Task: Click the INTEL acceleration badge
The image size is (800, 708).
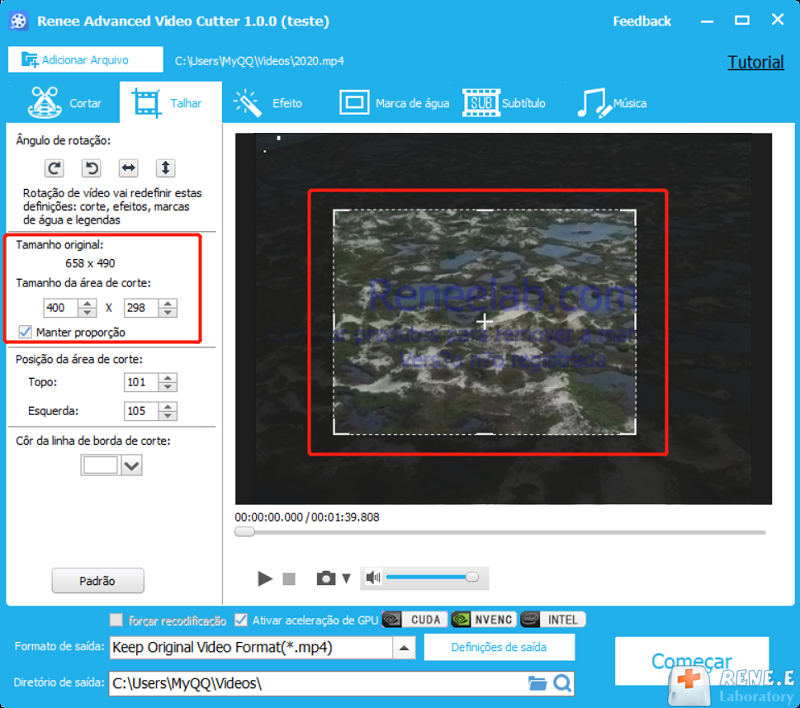Action: [553, 619]
